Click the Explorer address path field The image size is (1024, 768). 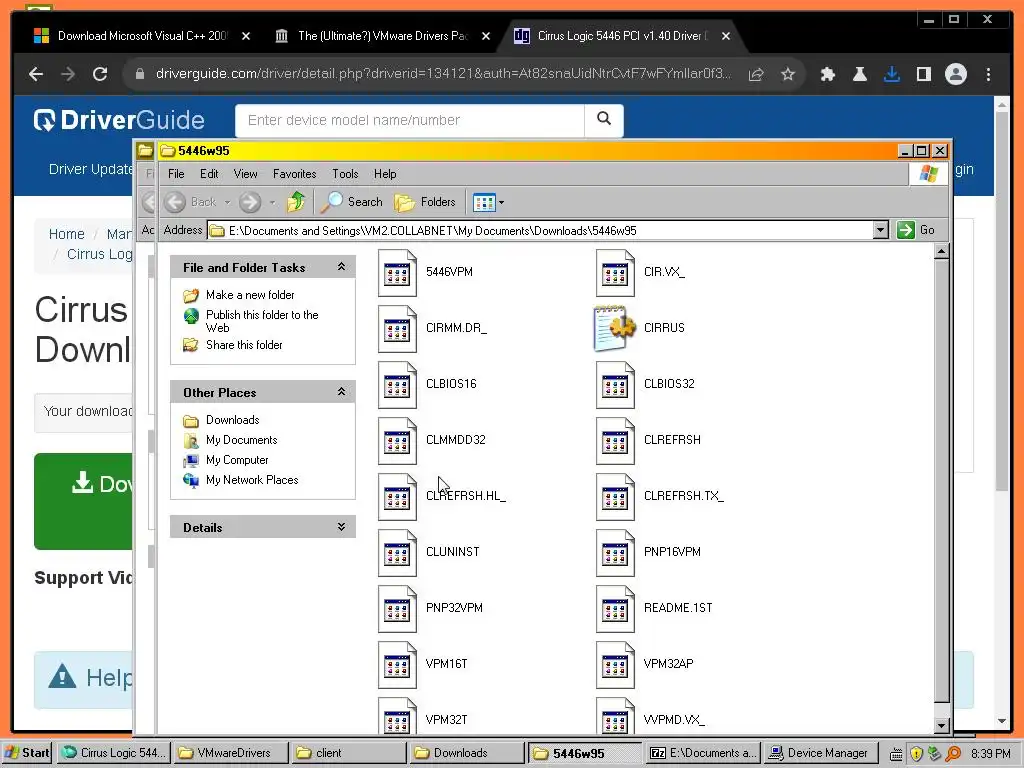pyautogui.click(x=541, y=230)
